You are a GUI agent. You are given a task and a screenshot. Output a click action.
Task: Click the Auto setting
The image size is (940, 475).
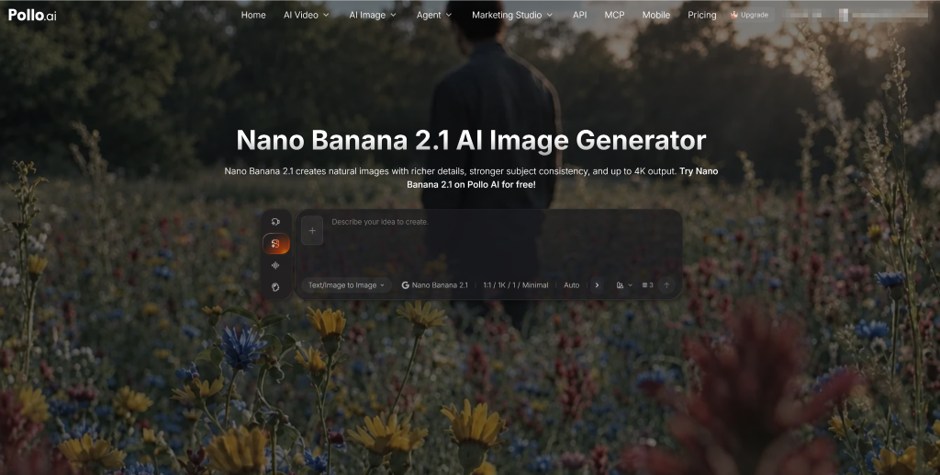571,285
